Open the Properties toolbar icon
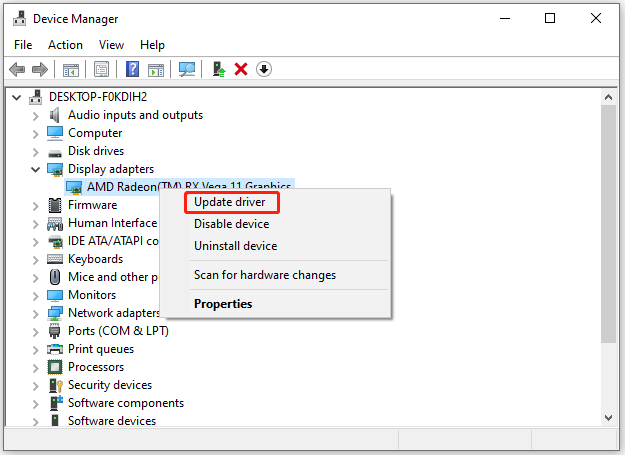The width and height of the screenshot is (625, 455). [102, 69]
